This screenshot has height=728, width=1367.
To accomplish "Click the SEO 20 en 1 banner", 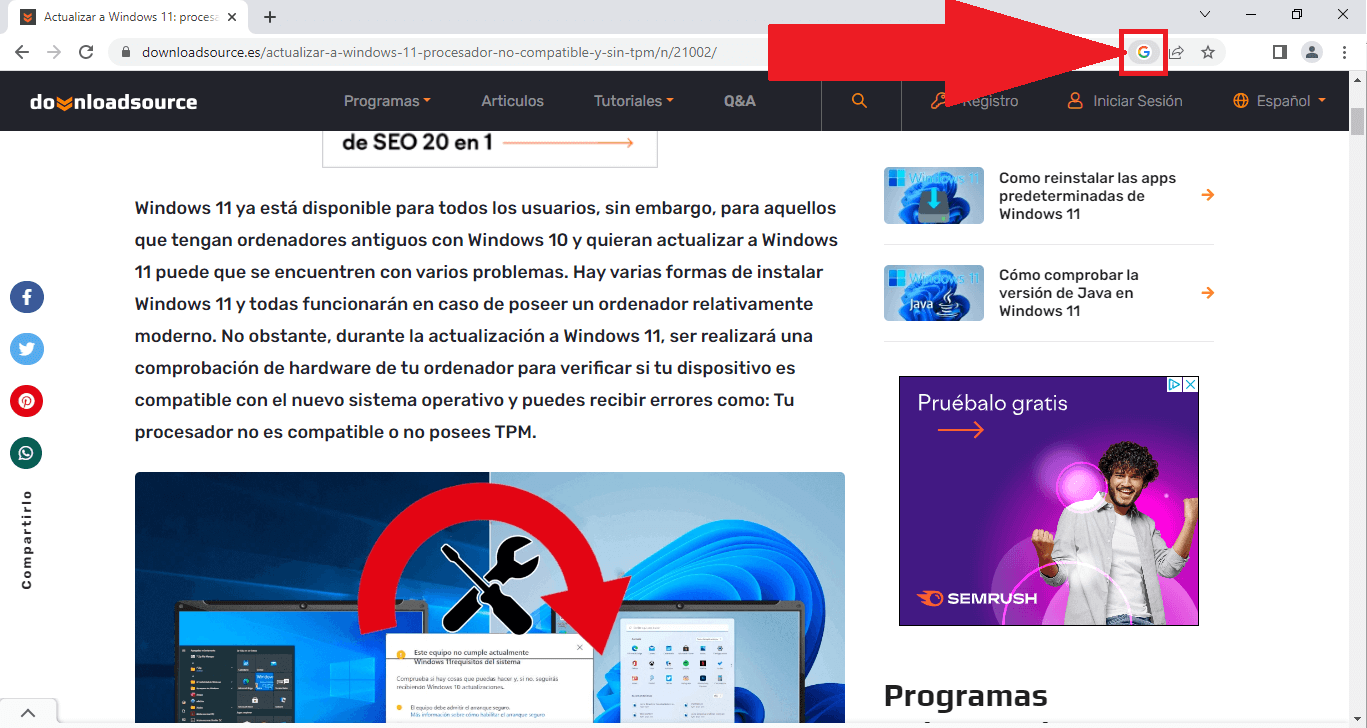I will [x=490, y=148].
